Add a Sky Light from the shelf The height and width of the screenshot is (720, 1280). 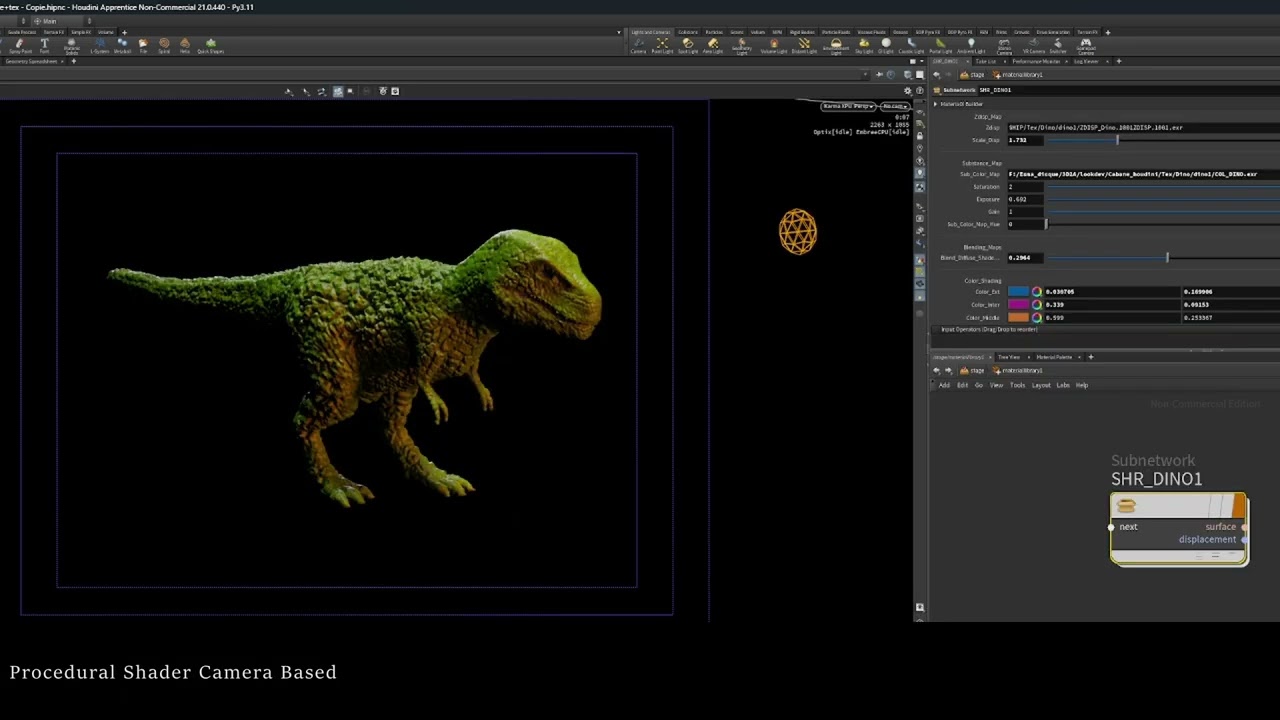tap(864, 46)
